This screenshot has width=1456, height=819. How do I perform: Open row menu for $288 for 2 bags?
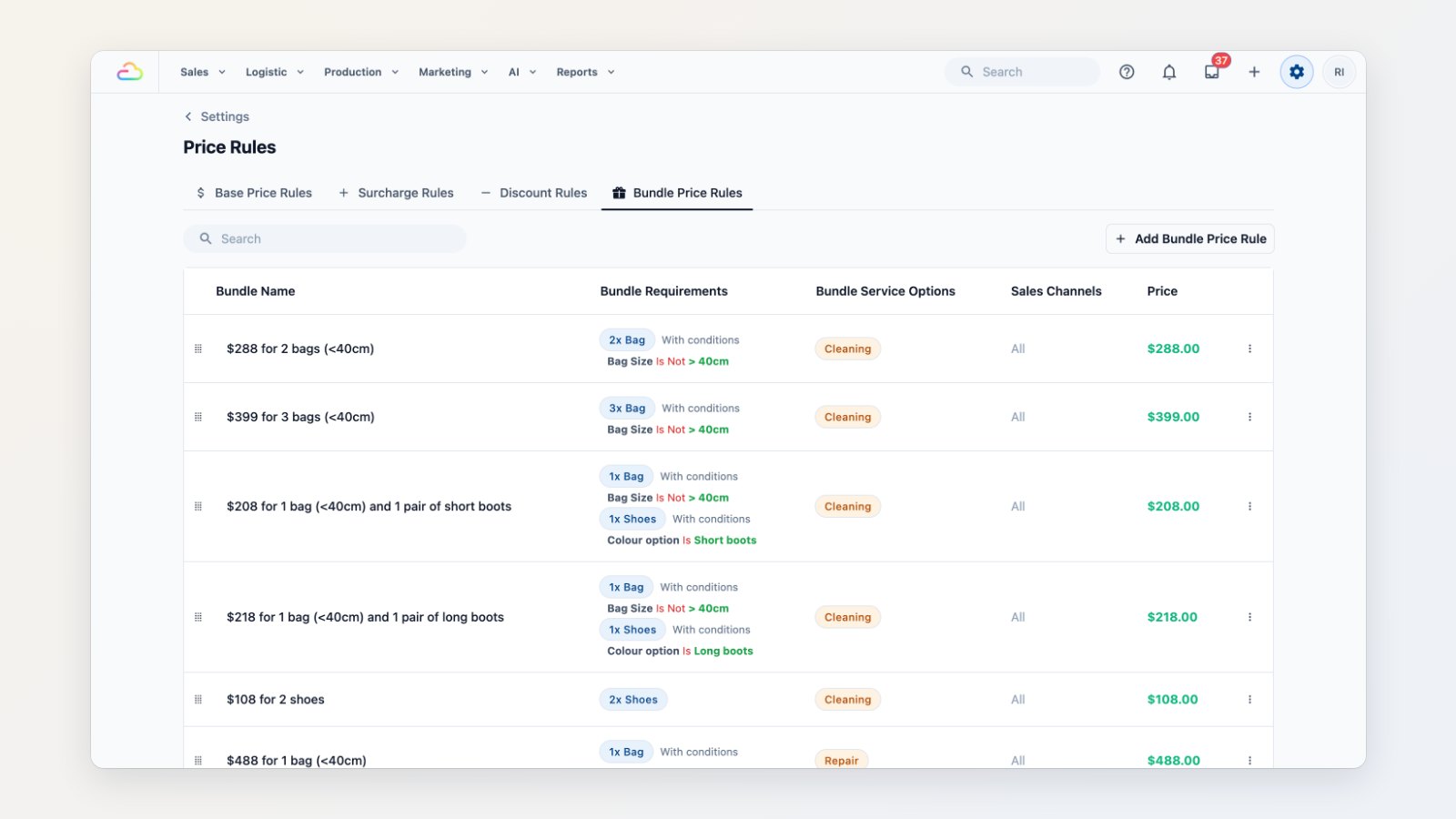coord(1249,349)
